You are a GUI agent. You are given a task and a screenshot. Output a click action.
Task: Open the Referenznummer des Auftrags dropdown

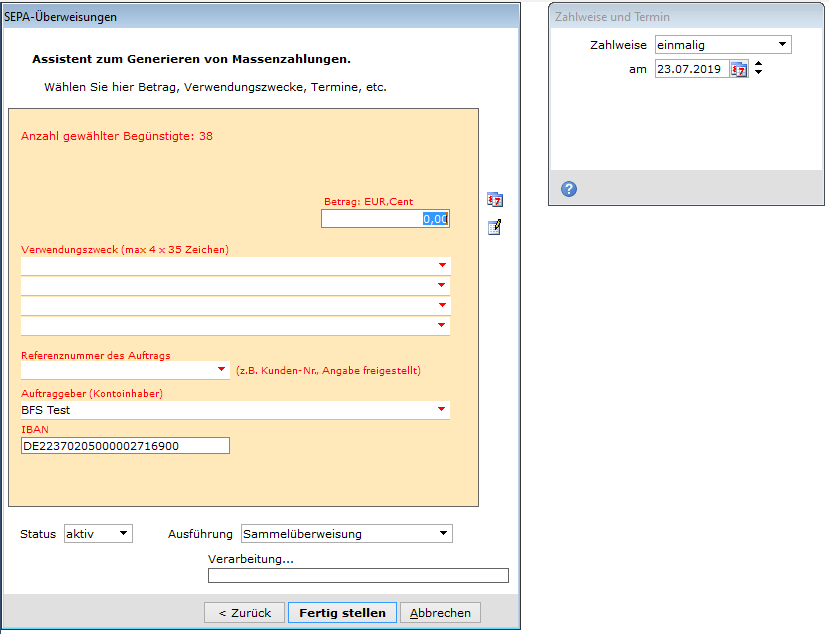click(x=222, y=370)
